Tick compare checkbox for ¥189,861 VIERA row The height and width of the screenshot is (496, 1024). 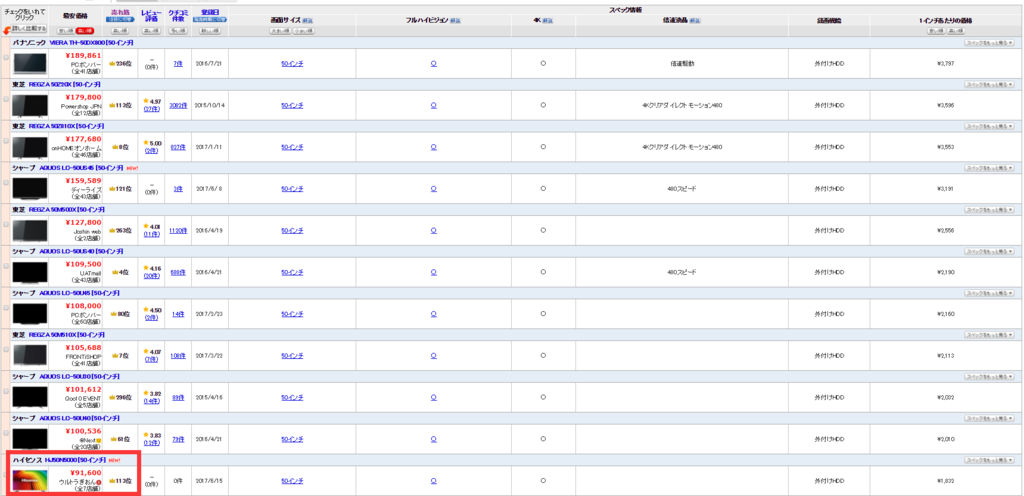[7, 57]
